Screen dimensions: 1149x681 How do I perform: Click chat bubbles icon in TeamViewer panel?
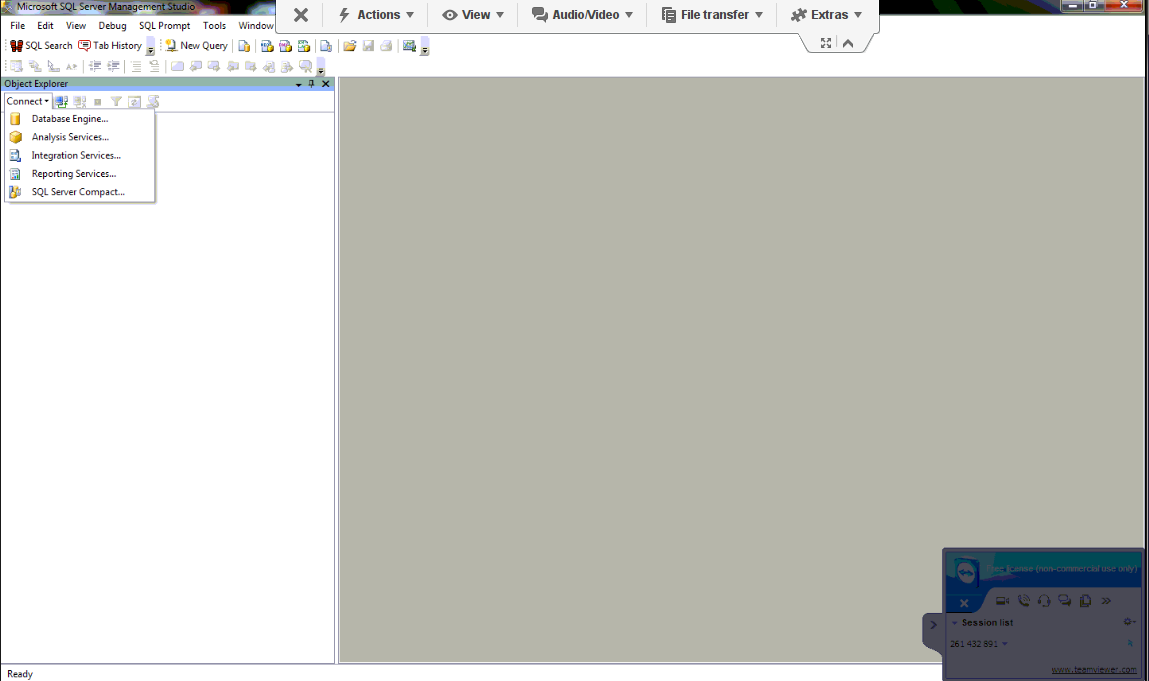tap(1065, 601)
